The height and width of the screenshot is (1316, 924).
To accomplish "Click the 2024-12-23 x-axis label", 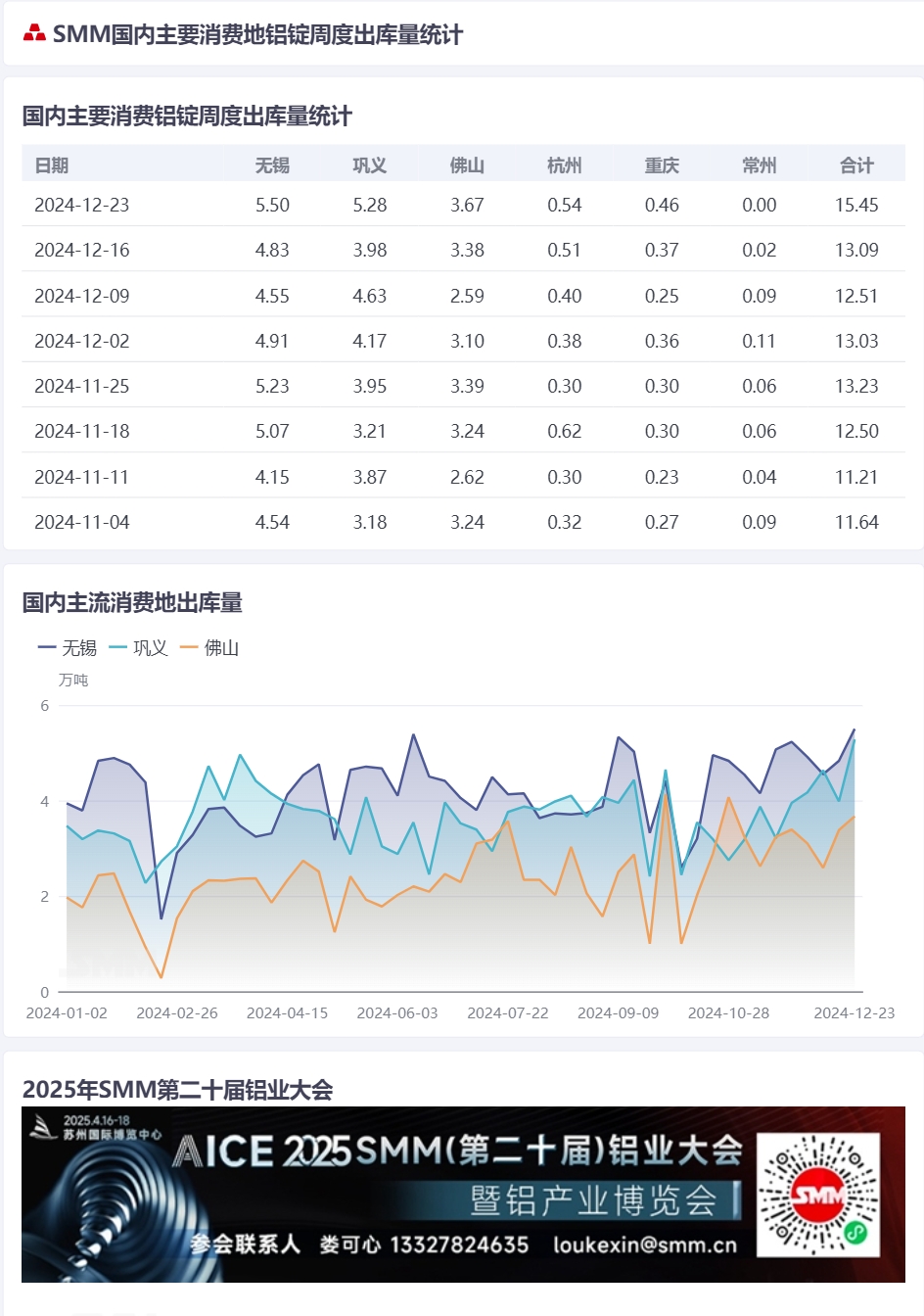I will [855, 1012].
